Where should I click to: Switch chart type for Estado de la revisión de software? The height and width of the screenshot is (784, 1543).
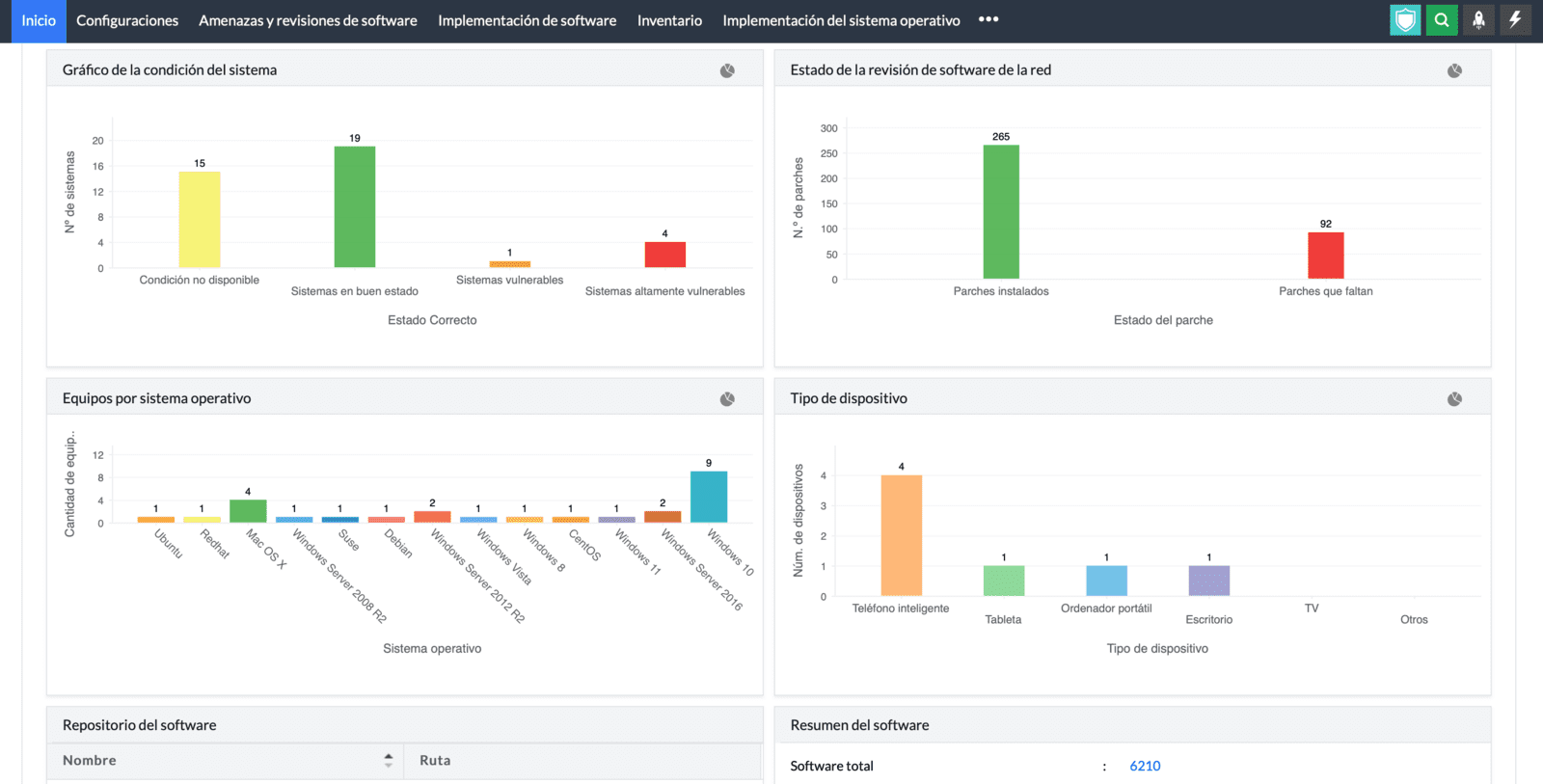(x=1454, y=70)
